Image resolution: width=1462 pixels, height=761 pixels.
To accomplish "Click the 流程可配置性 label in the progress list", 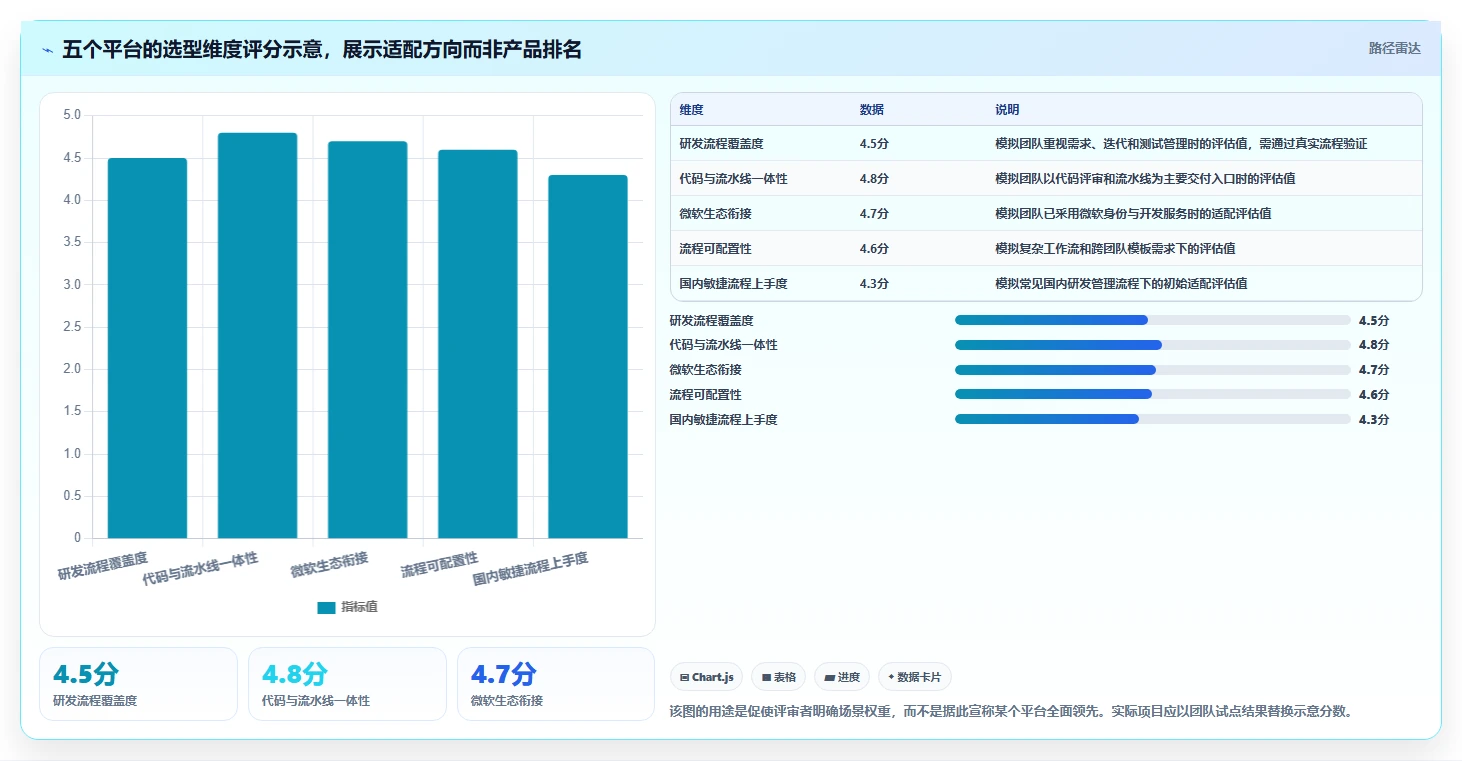I will 706,395.
